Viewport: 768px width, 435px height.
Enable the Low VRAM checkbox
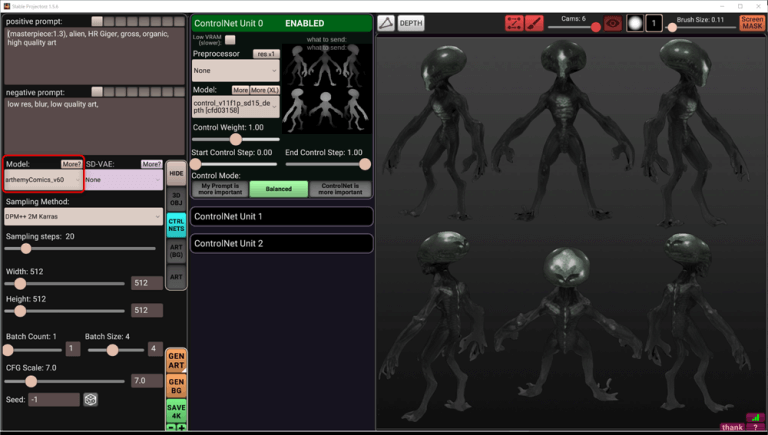click(231, 39)
